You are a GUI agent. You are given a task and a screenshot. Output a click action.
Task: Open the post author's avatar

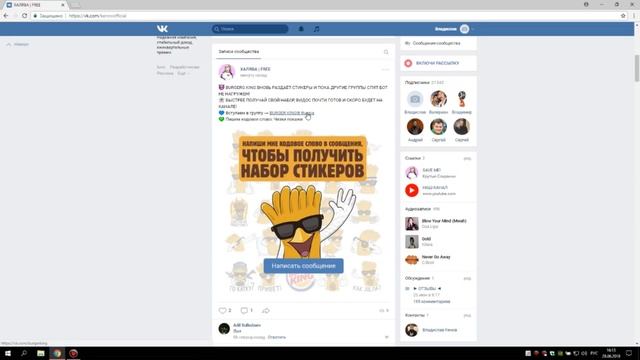(x=227, y=72)
